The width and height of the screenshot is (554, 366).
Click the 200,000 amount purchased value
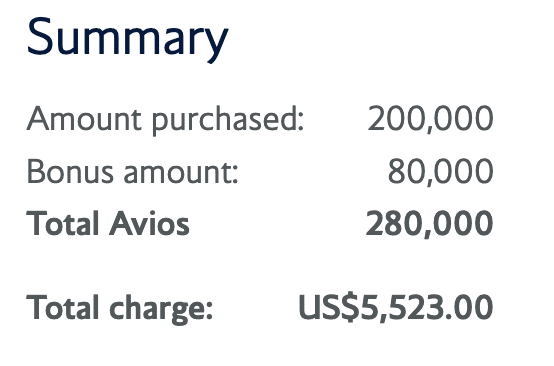pyautogui.click(x=430, y=119)
